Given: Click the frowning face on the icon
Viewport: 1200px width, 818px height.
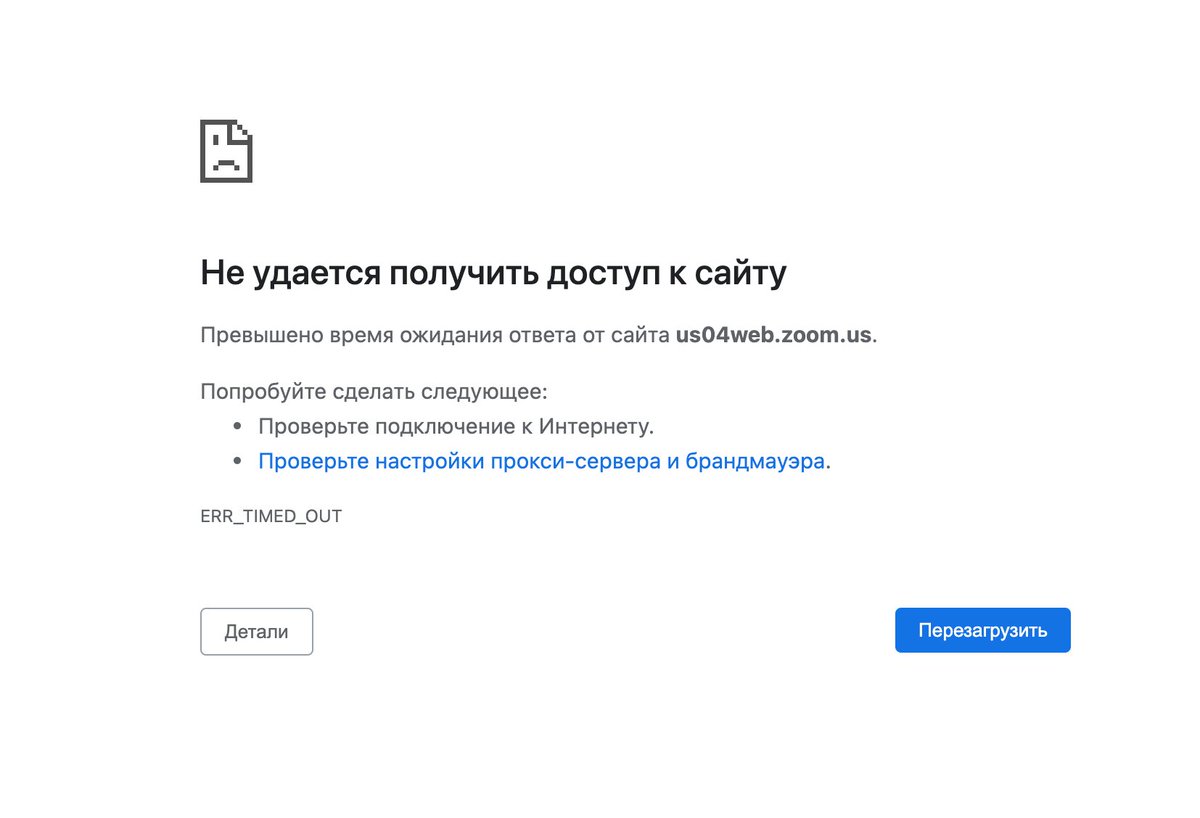Looking at the screenshot, I should (x=226, y=160).
